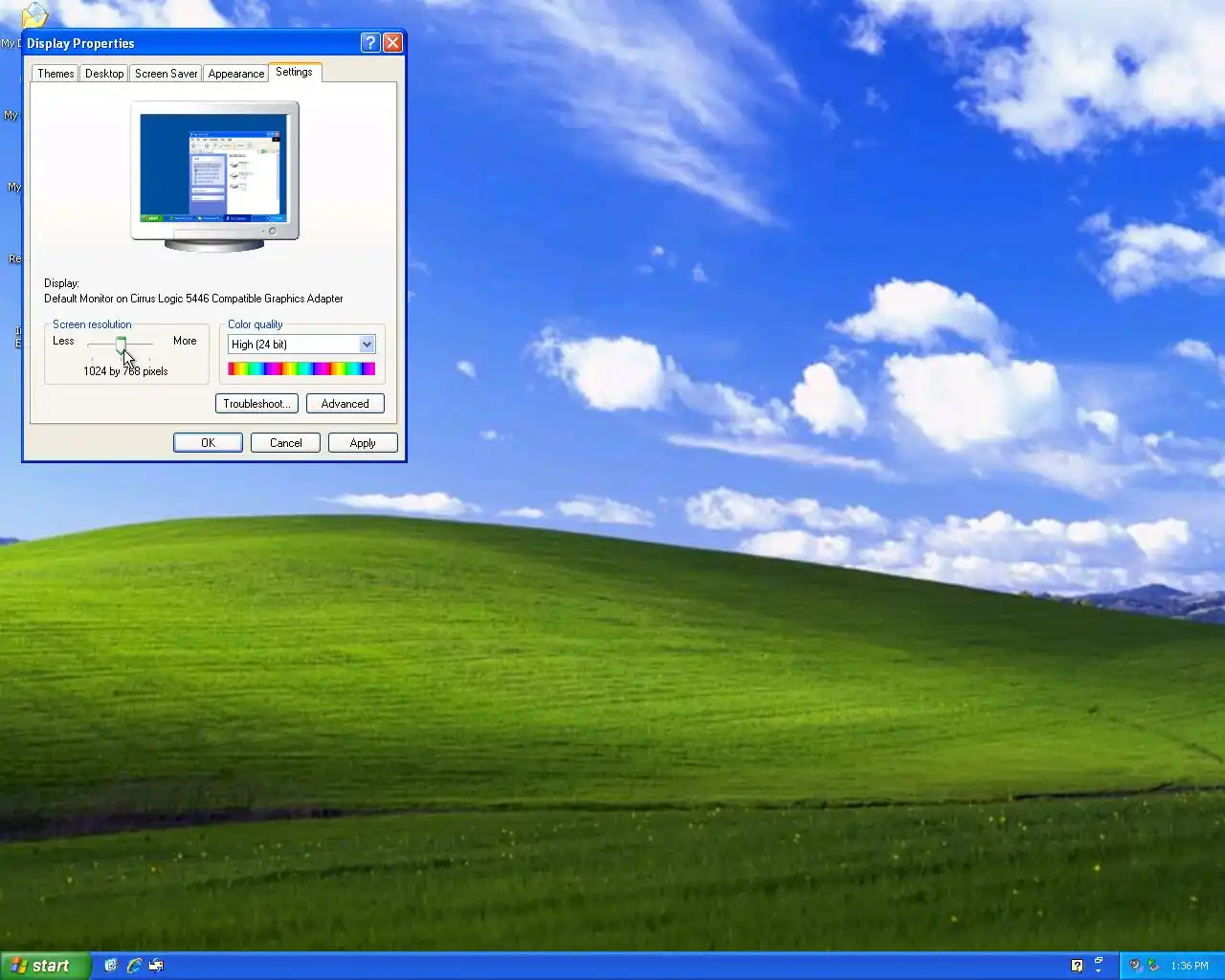The height and width of the screenshot is (980, 1225).
Task: Open the language bar options arrow
Action: pos(1099,969)
